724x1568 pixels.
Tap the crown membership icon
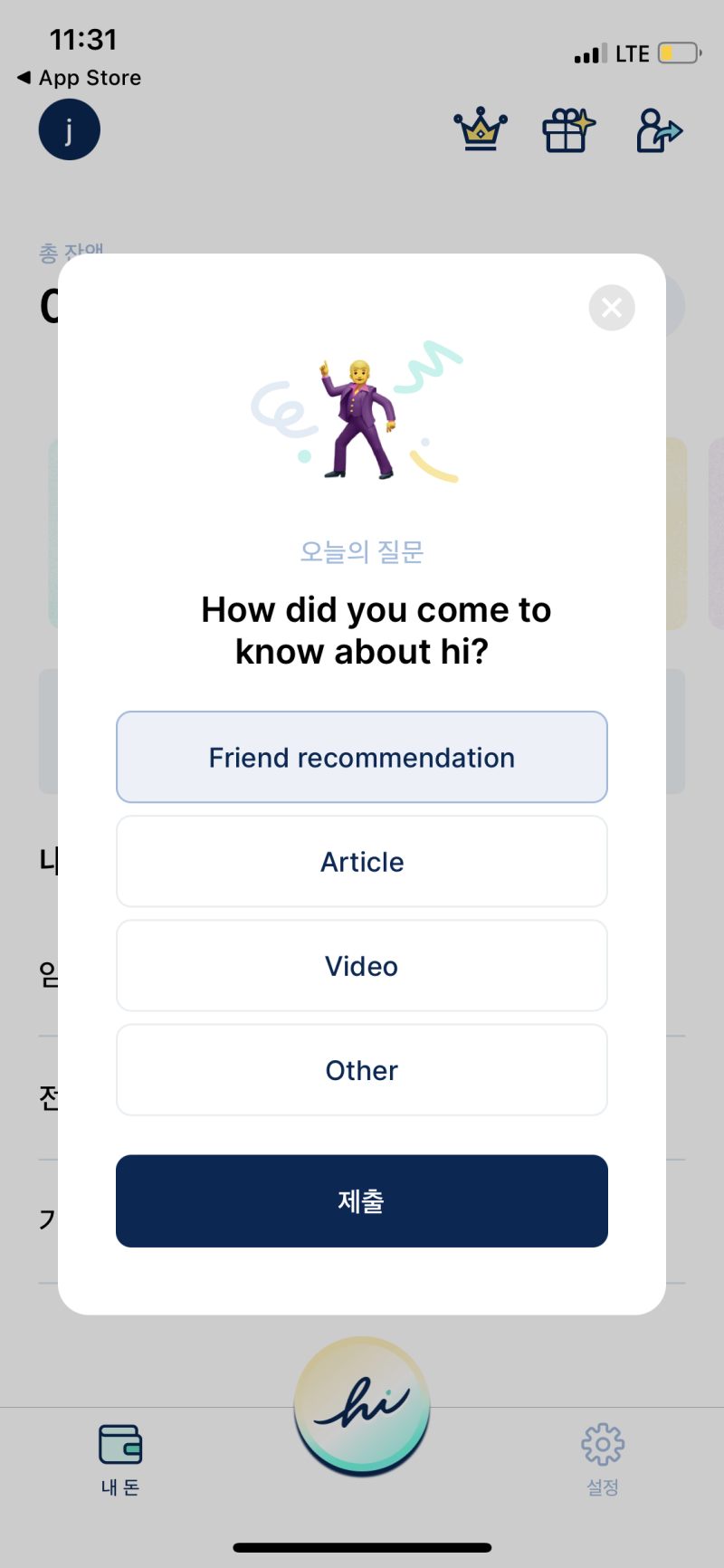click(481, 129)
